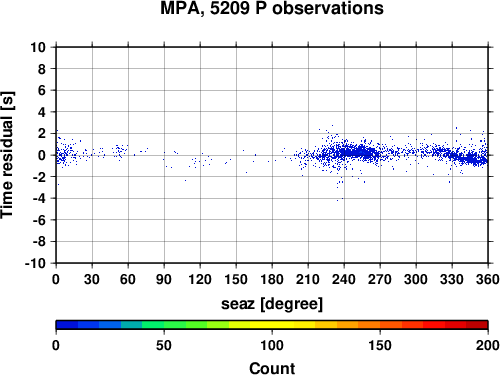Select the dark red end of colorbar

[x=477, y=325]
